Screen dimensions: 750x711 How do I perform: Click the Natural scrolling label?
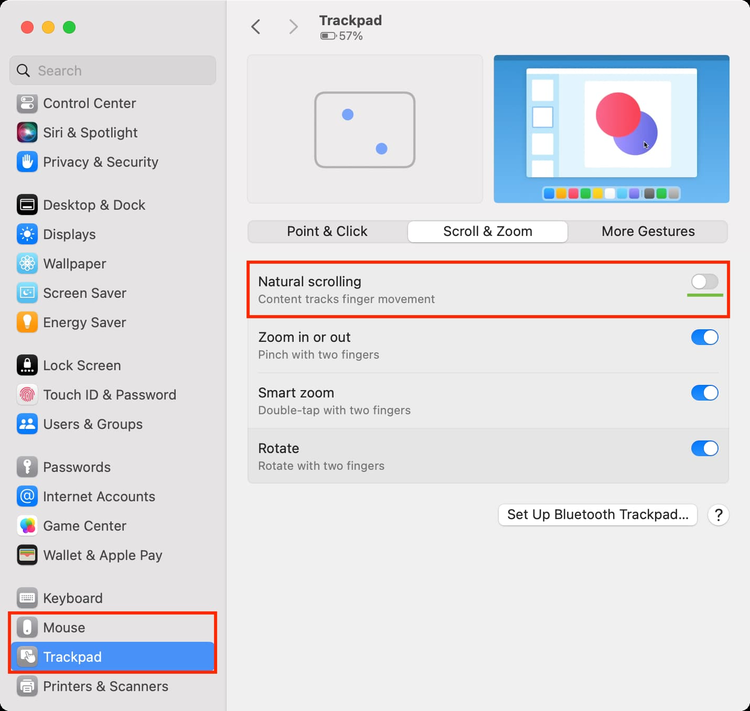pyautogui.click(x=309, y=281)
